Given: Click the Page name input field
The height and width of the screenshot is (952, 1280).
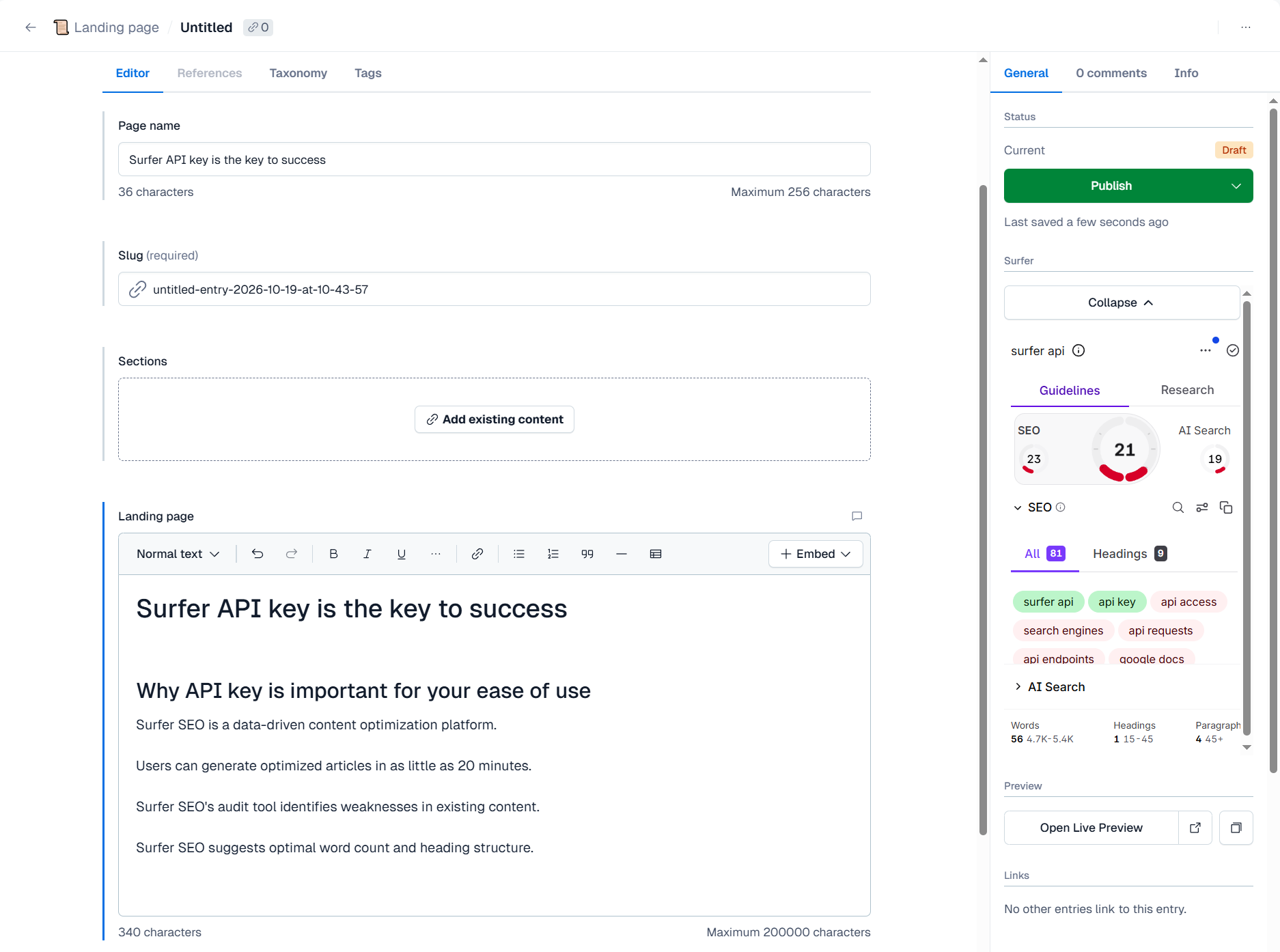Looking at the screenshot, I should (x=495, y=159).
